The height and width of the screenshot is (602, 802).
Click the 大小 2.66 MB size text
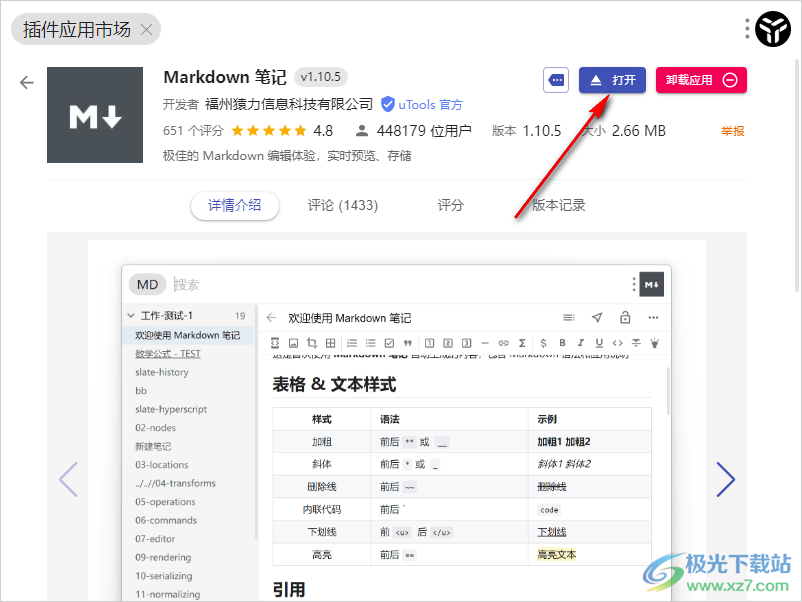(624, 131)
